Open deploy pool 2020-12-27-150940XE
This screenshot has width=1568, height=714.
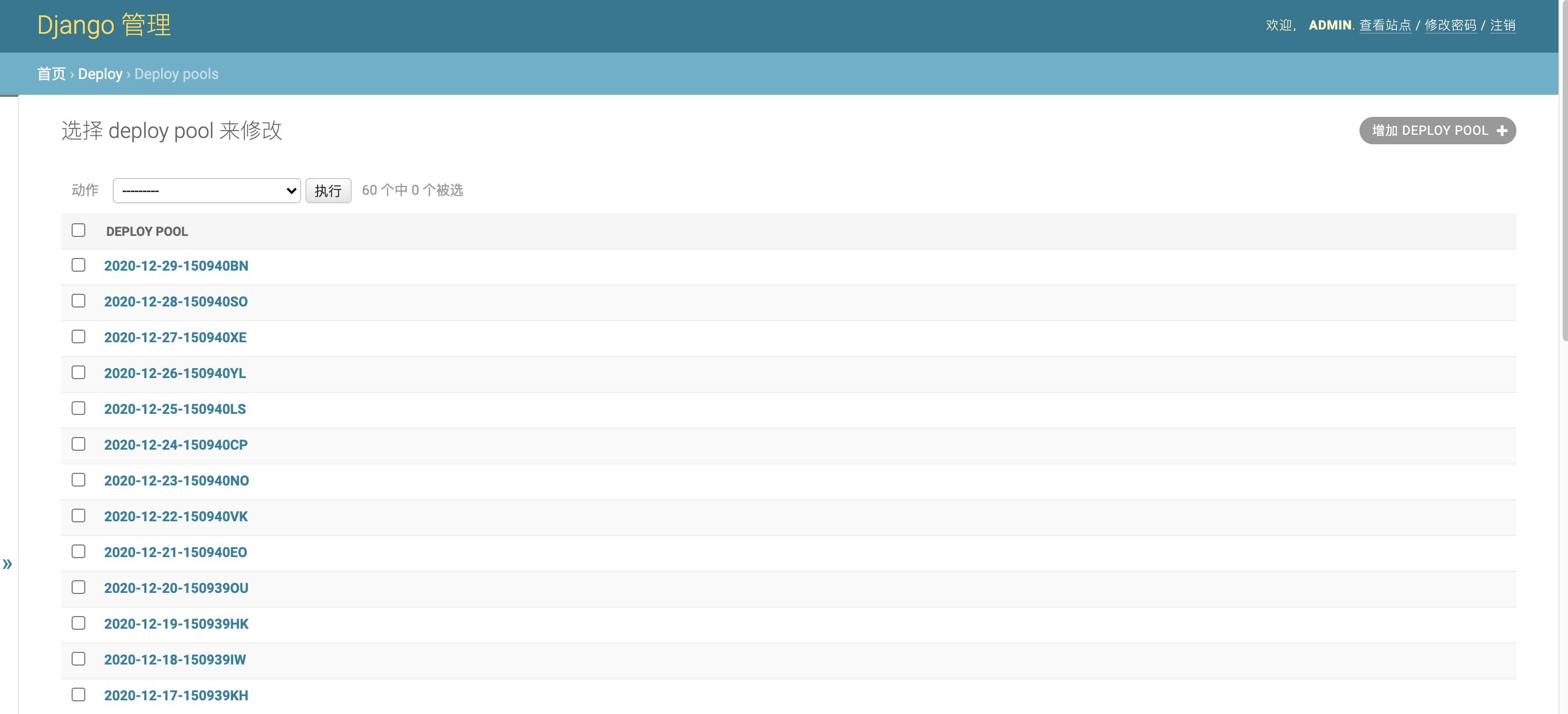point(175,337)
